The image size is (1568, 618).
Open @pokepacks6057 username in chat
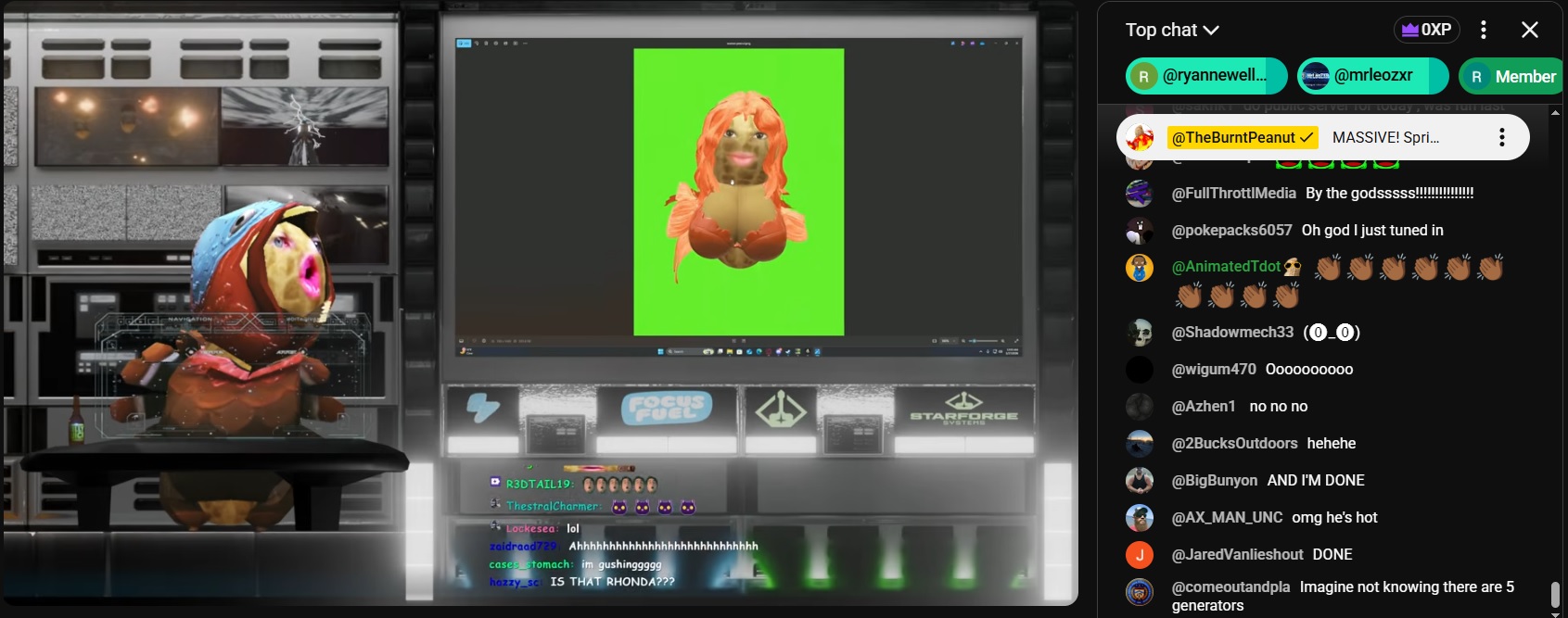(x=1231, y=230)
